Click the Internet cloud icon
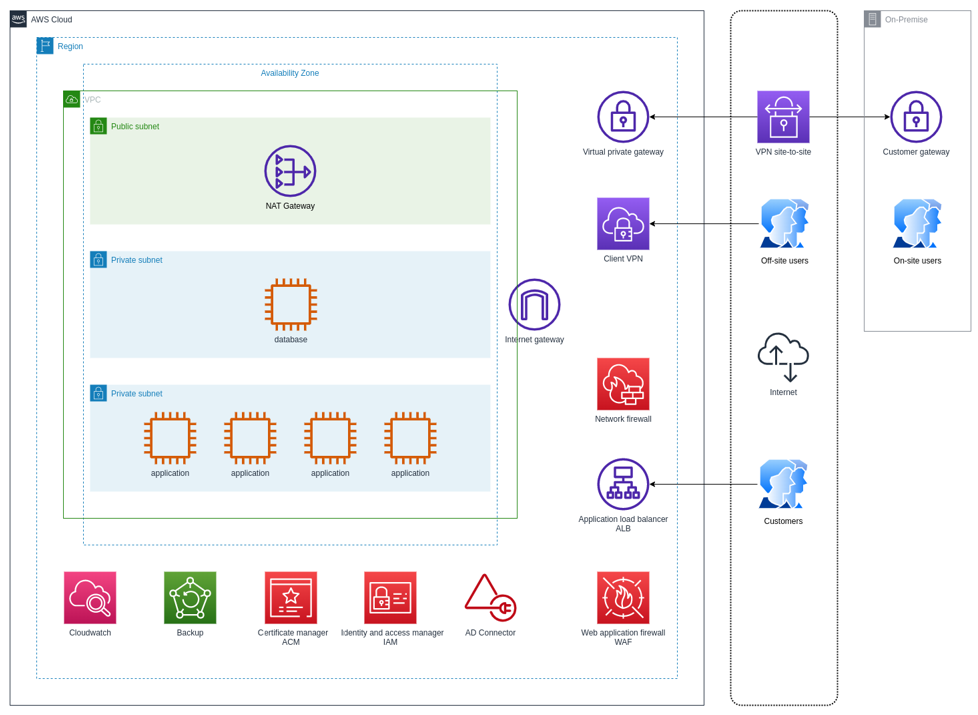The height and width of the screenshot is (715, 978). [x=783, y=358]
